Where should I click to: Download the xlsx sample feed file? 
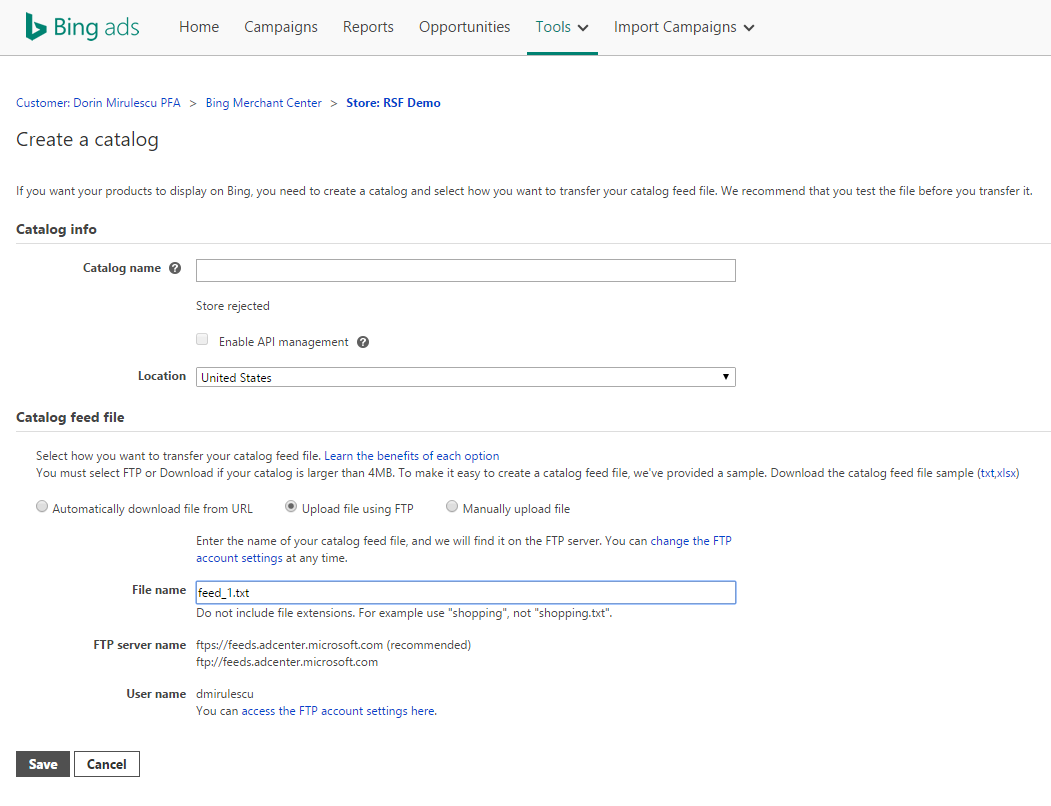pyautogui.click(x=1006, y=473)
